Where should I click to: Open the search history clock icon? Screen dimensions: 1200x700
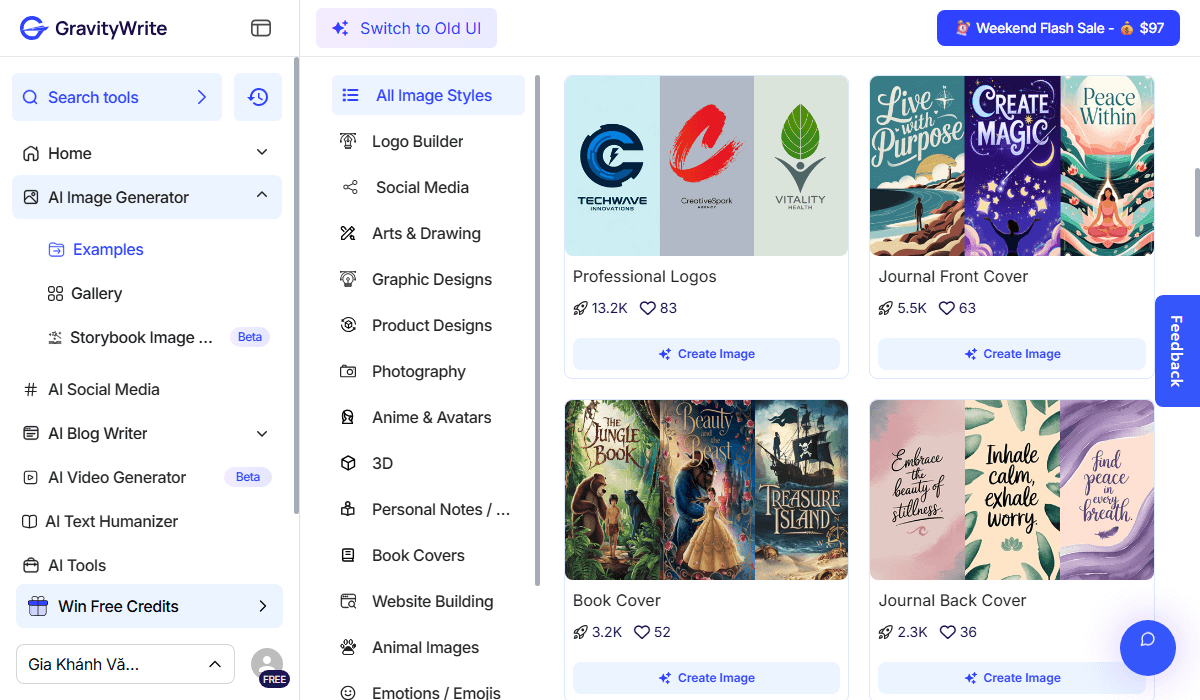(x=258, y=97)
